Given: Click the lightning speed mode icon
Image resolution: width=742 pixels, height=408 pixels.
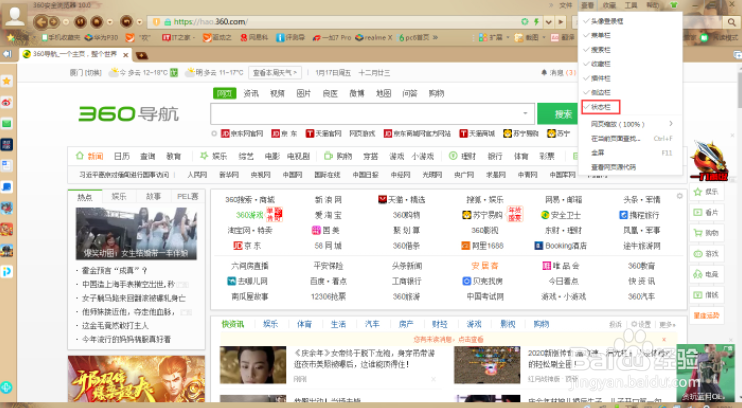Looking at the screenshot, I should [536, 22].
